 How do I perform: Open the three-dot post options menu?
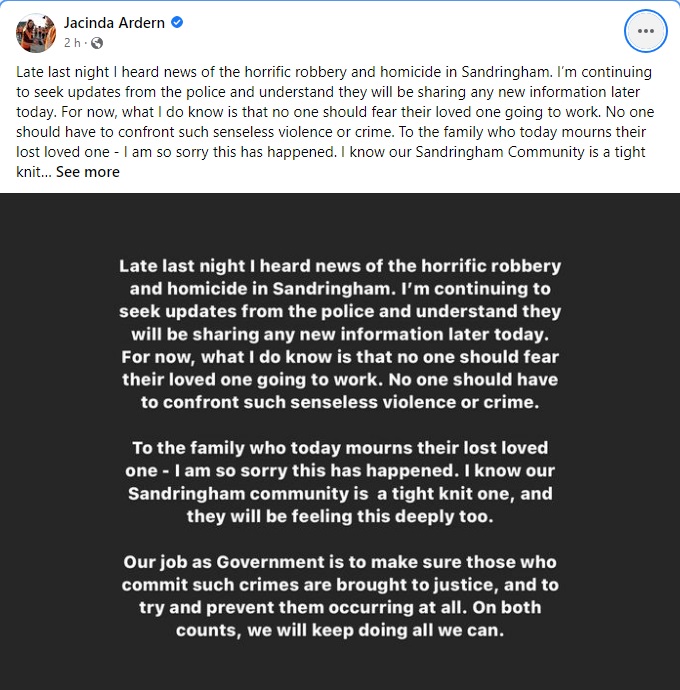click(x=645, y=31)
